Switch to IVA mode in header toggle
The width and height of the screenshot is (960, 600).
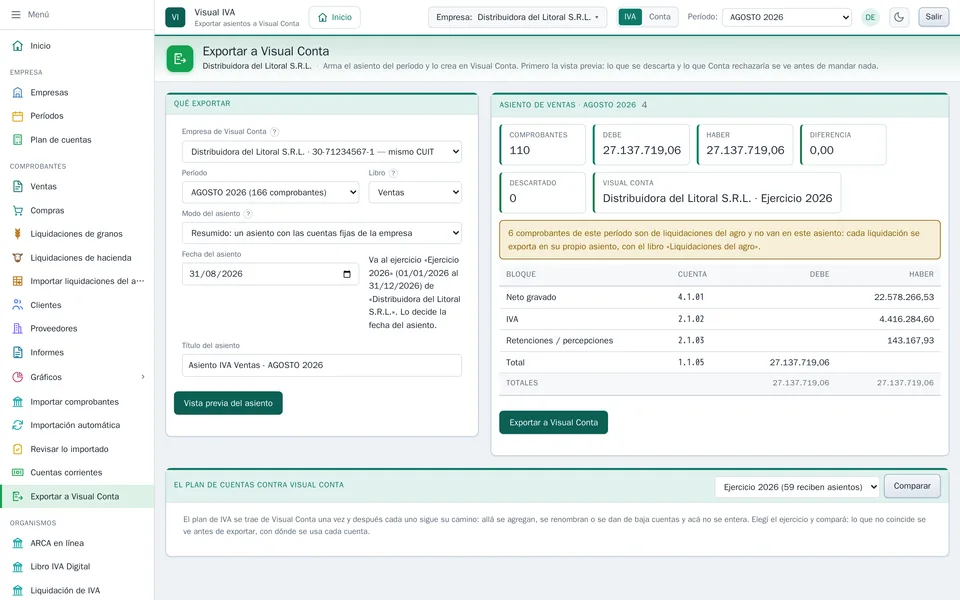click(630, 17)
